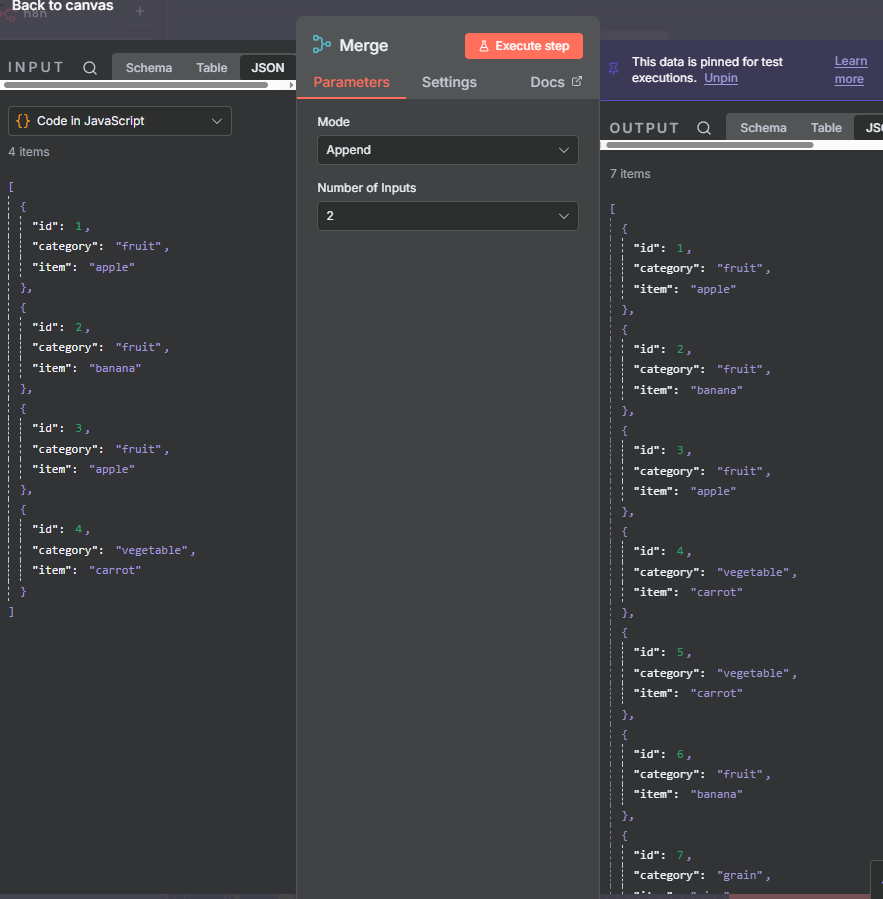Click the Merge node icon
The image size is (883, 899).
tap(322, 45)
